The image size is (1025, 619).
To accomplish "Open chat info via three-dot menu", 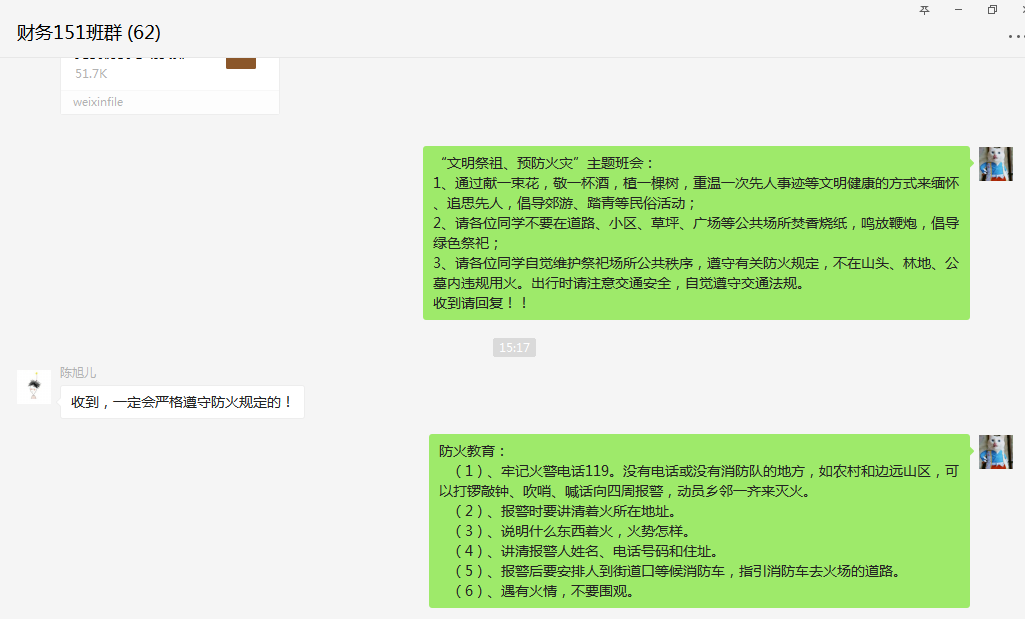I will click(x=1014, y=36).
